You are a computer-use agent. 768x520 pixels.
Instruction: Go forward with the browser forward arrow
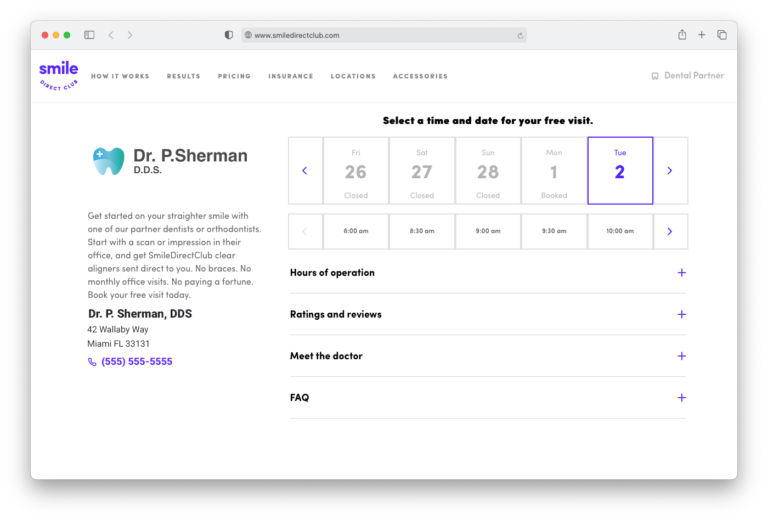tap(130, 35)
